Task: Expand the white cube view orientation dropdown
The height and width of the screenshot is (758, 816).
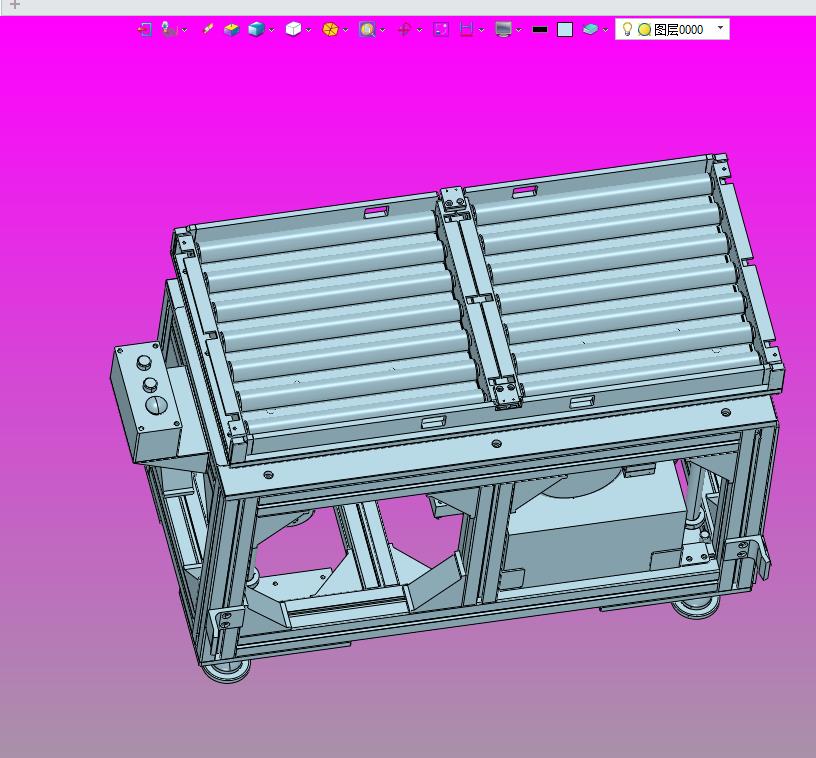Action: click(x=309, y=30)
